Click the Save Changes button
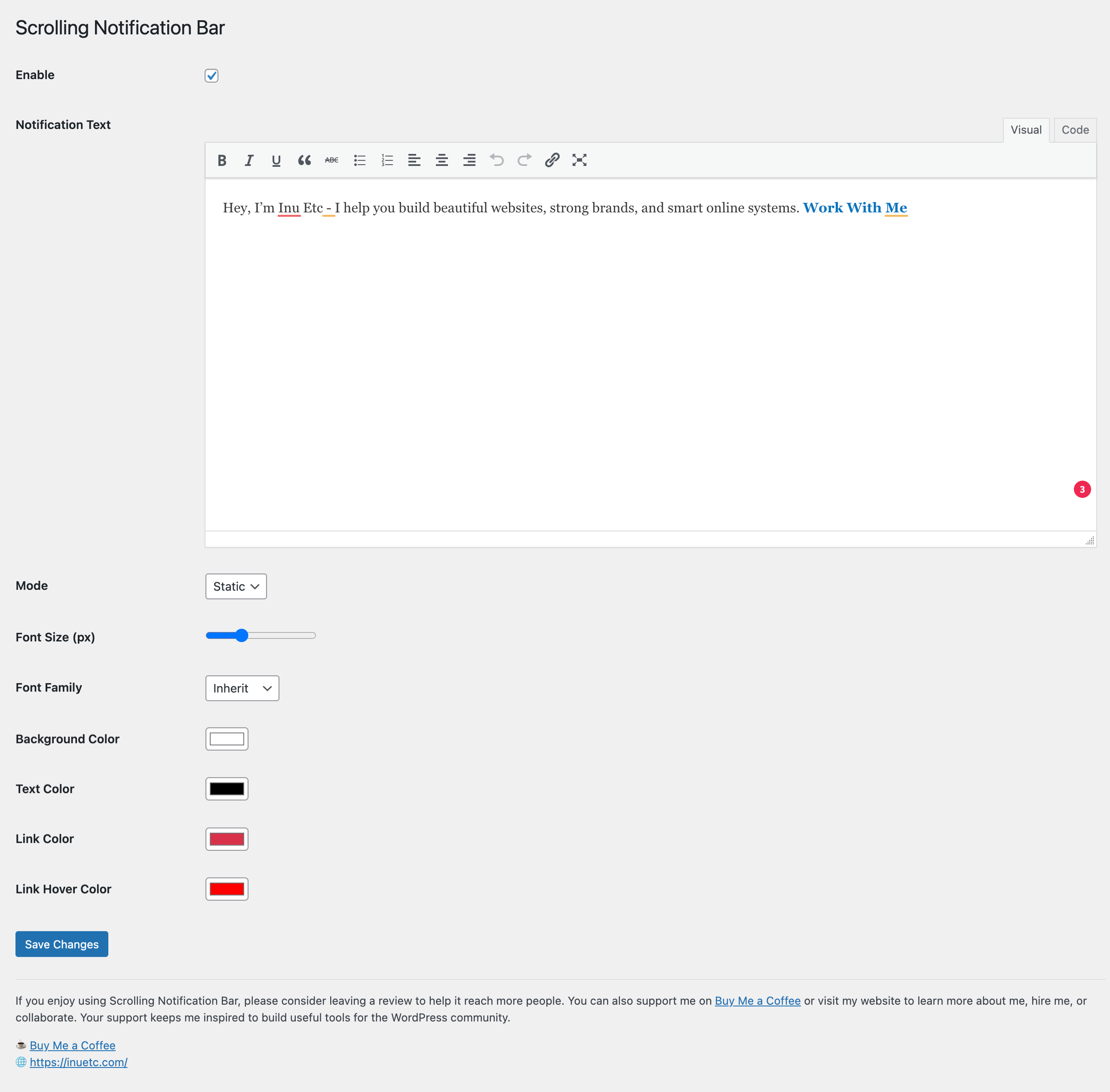 pos(61,944)
